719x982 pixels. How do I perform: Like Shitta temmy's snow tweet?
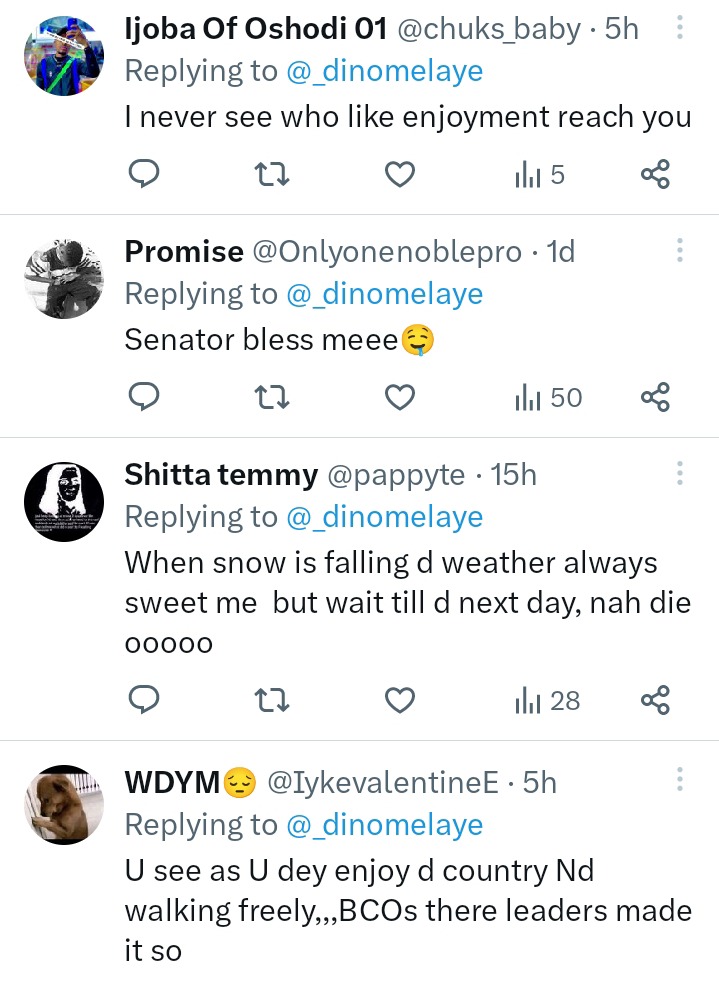tap(400, 701)
